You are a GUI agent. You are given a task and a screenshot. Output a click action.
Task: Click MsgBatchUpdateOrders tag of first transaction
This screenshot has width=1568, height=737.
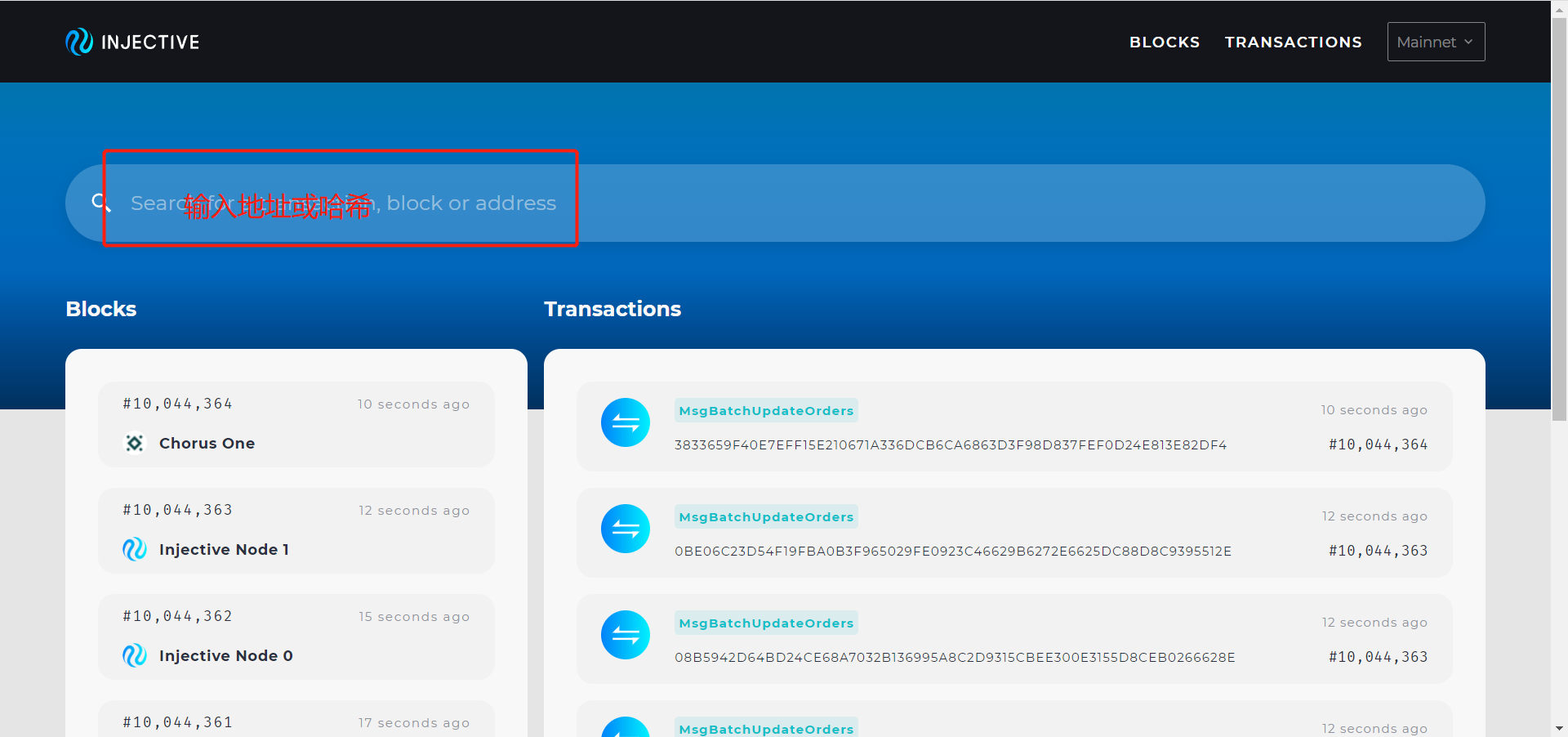766,410
